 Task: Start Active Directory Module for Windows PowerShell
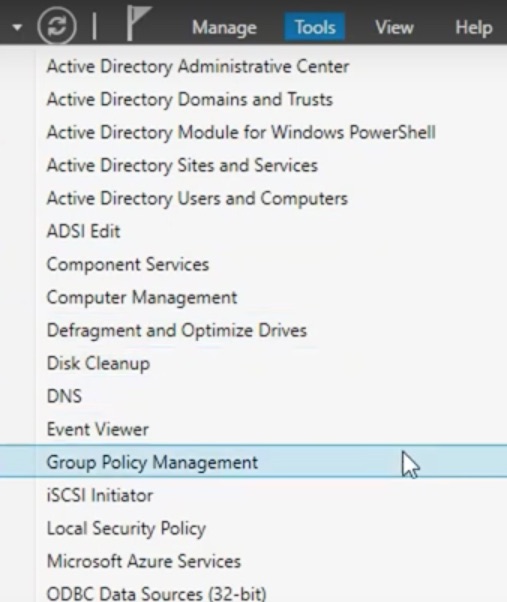(241, 133)
